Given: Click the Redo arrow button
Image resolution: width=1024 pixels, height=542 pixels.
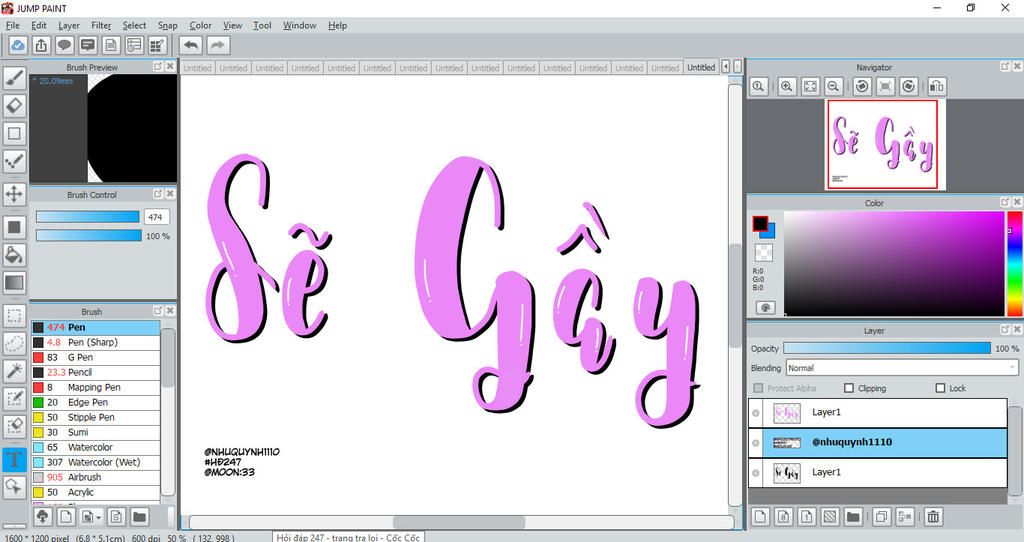Looking at the screenshot, I should [x=218, y=45].
